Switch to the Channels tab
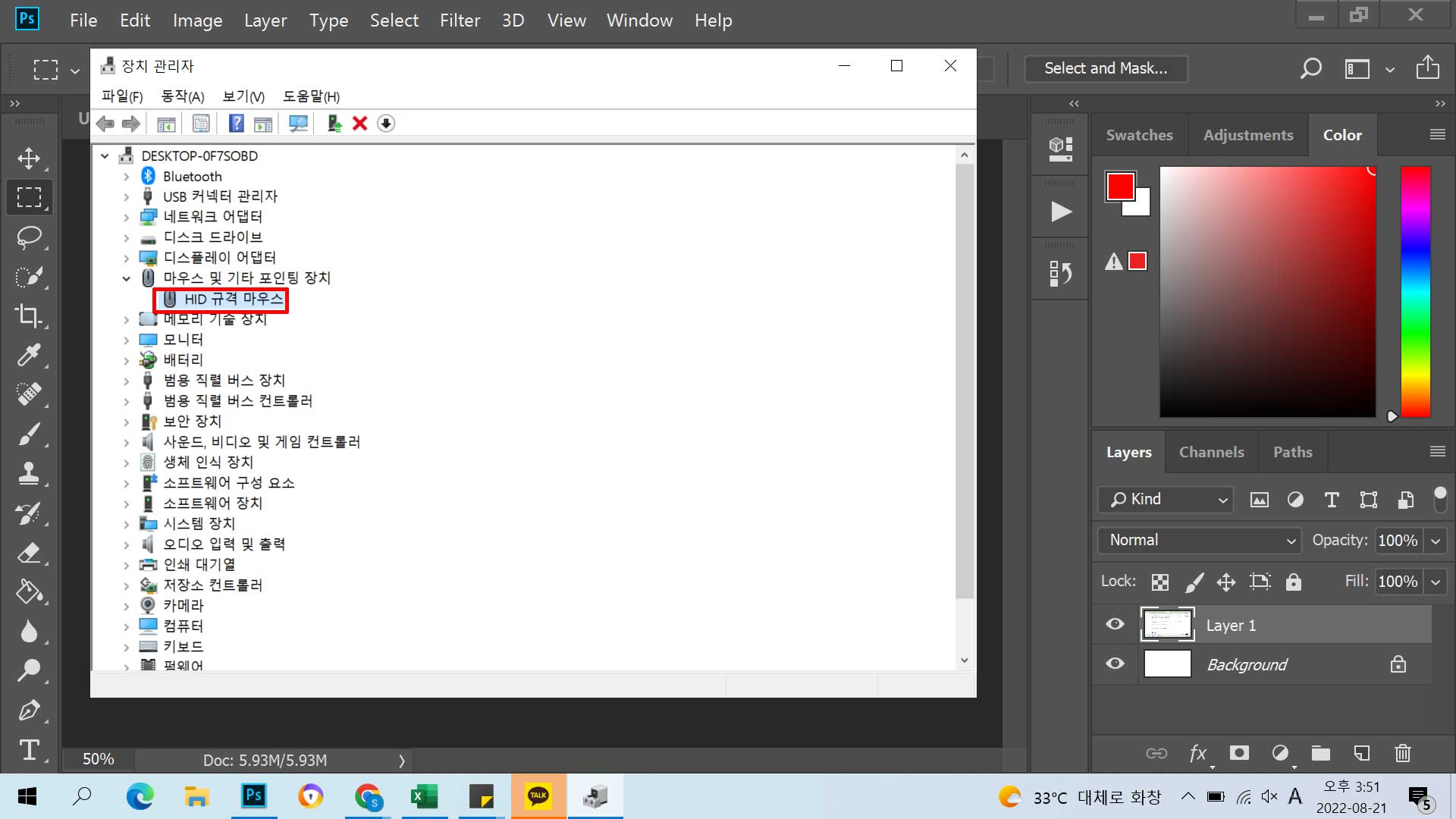Screen dimensions: 1456x819 [1211, 452]
